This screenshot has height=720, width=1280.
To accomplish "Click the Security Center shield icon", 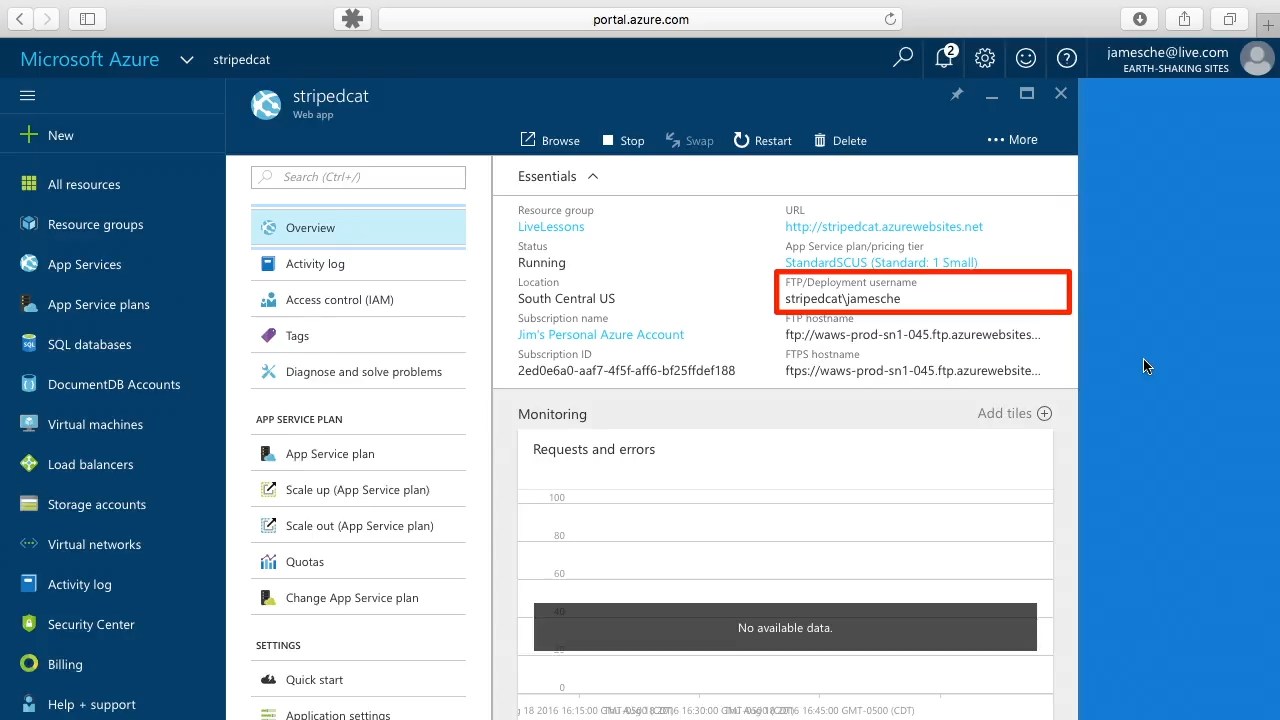I will point(28,624).
